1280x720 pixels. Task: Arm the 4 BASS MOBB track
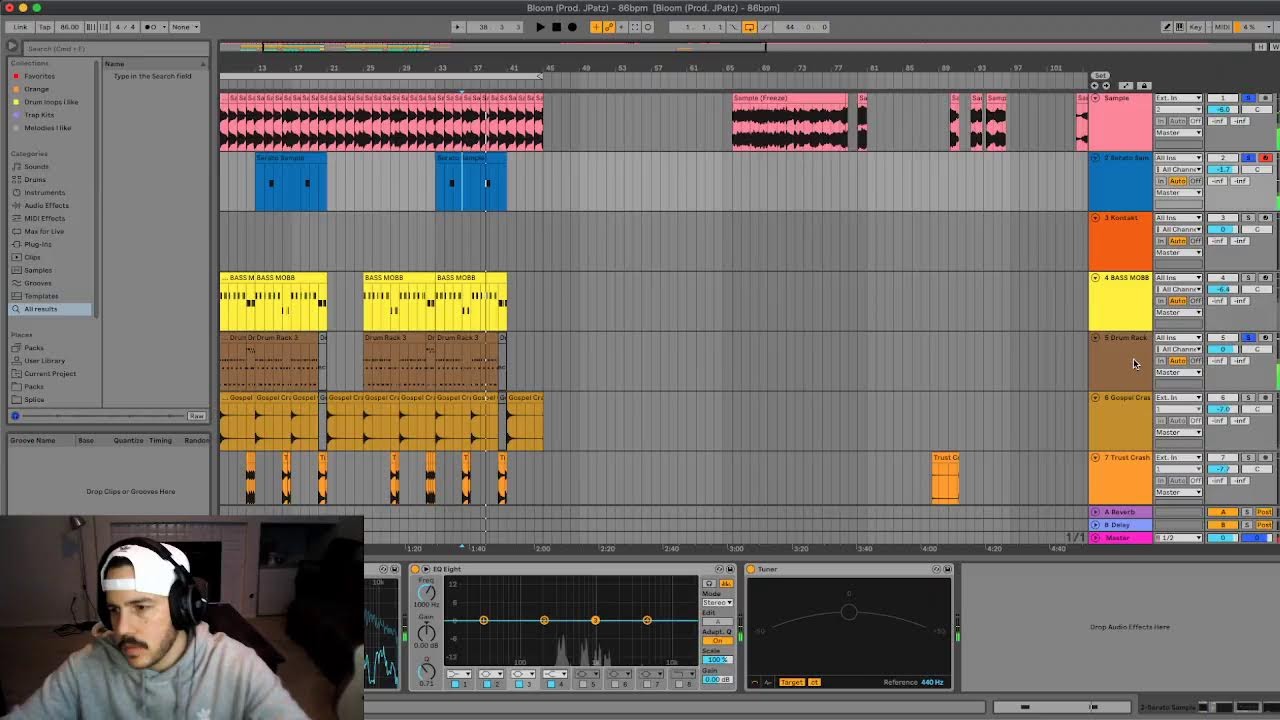click(1266, 277)
